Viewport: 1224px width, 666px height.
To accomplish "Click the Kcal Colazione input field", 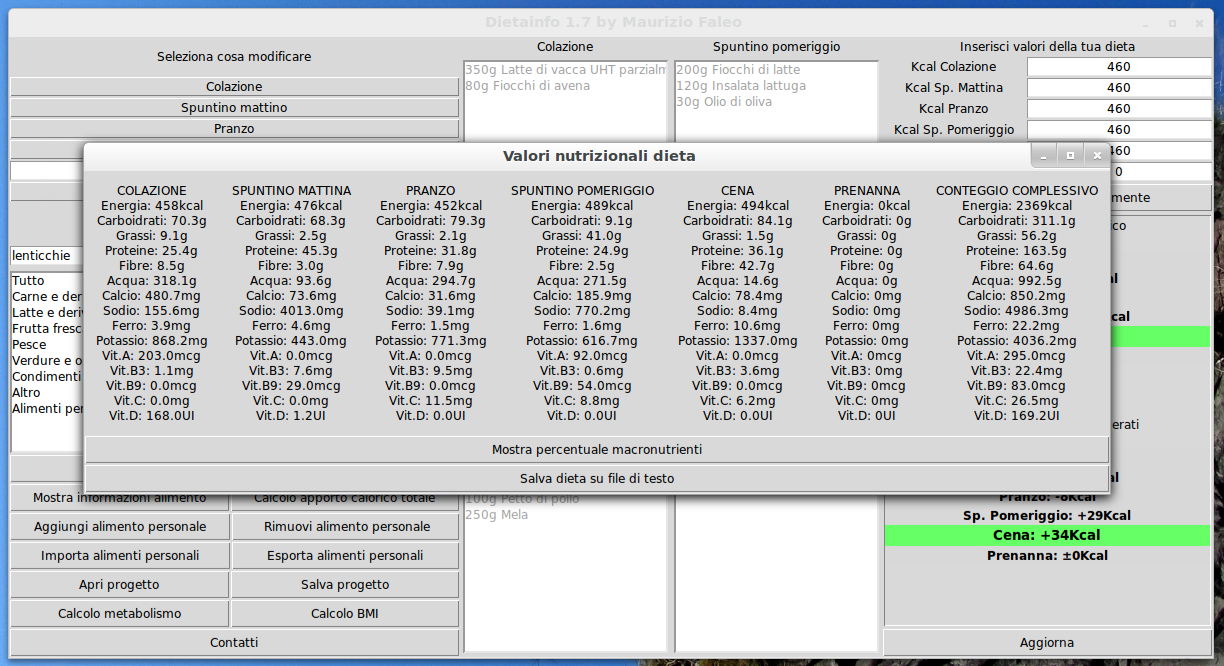I will click(1118, 67).
